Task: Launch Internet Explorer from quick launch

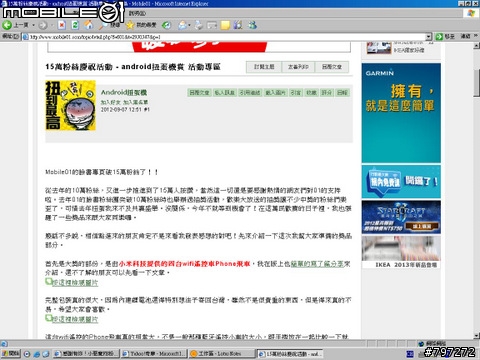Action: [x=37, y=354]
